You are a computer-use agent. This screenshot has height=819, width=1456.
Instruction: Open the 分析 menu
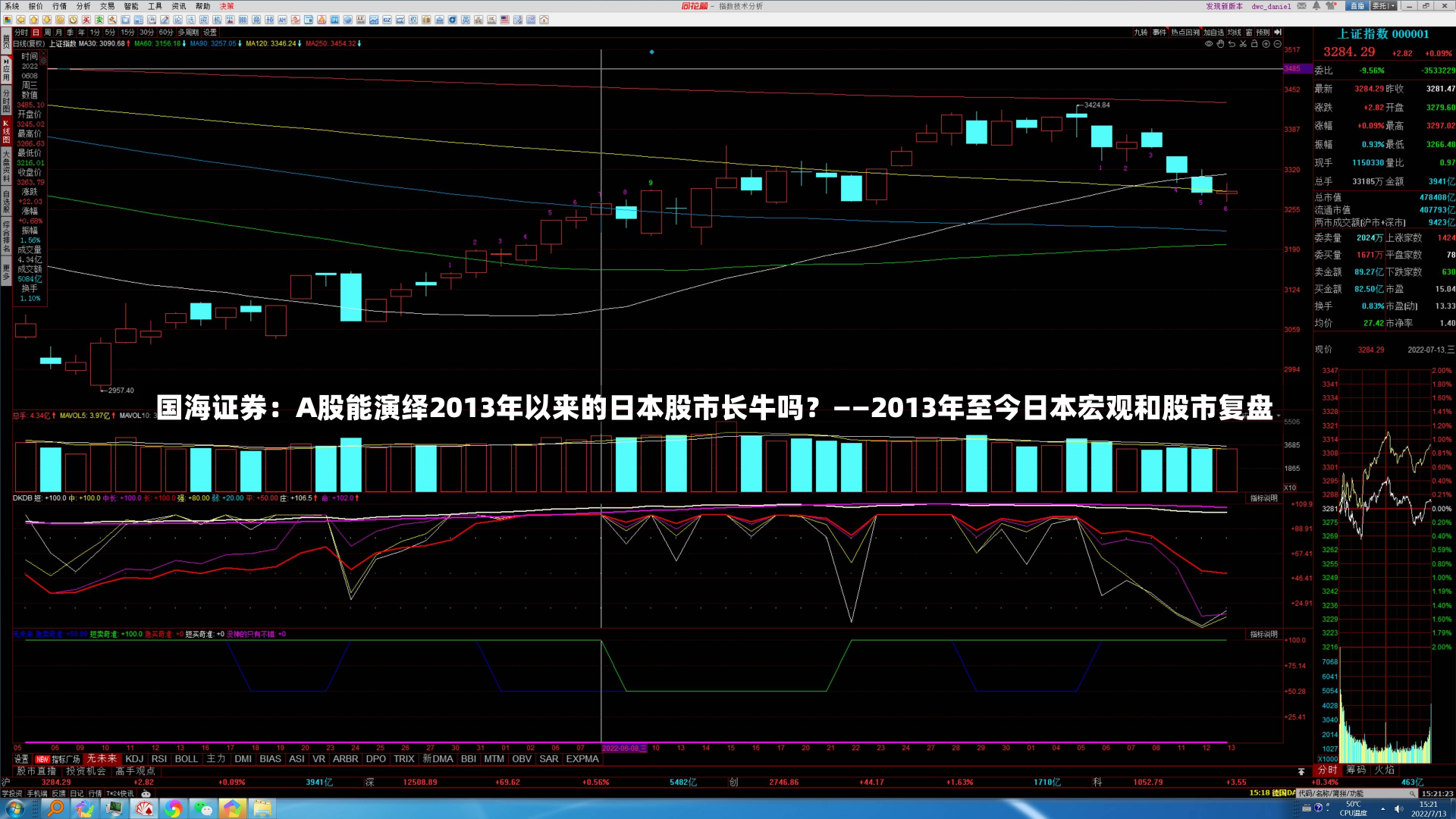(x=83, y=6)
